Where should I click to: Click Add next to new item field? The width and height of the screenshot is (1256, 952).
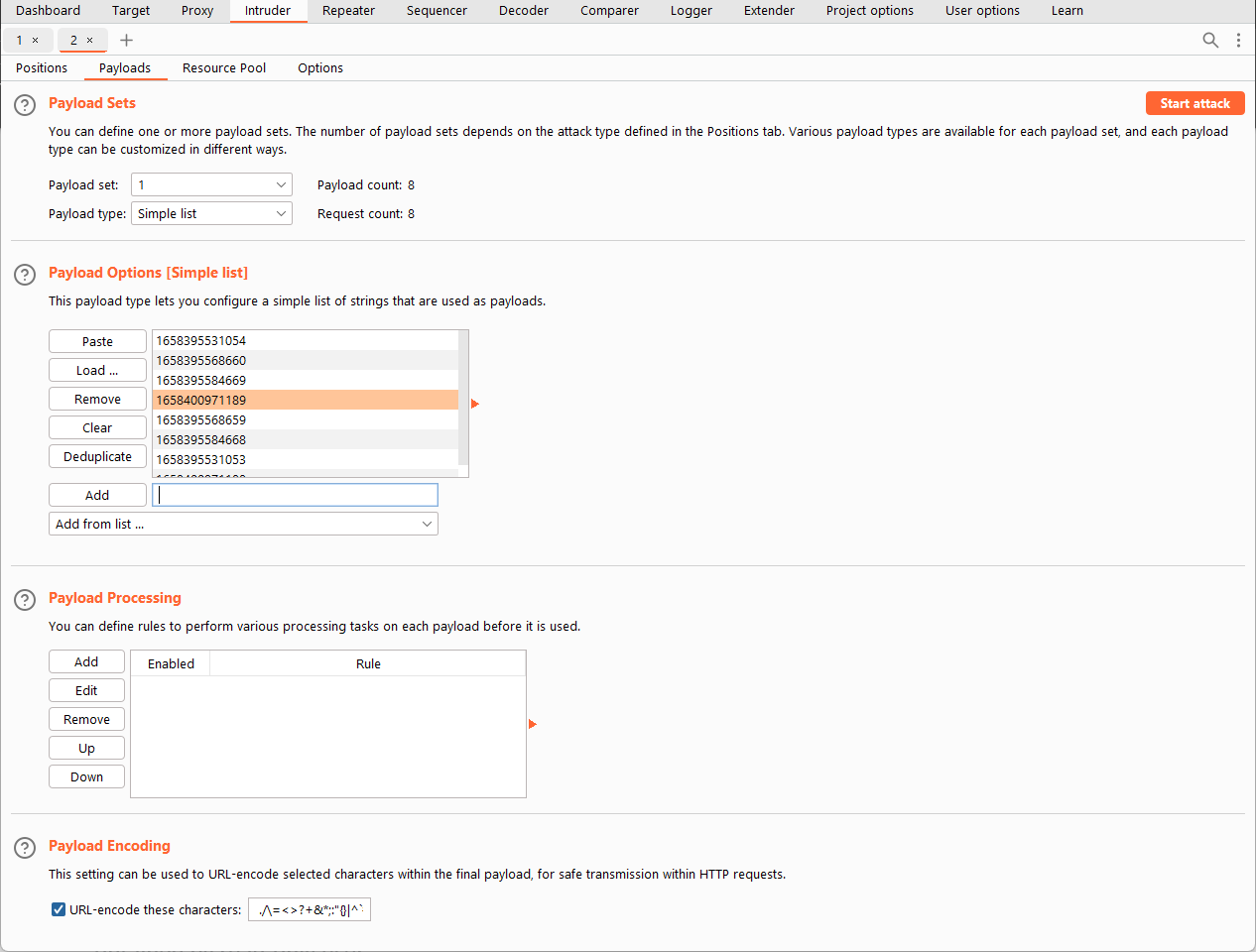click(97, 495)
